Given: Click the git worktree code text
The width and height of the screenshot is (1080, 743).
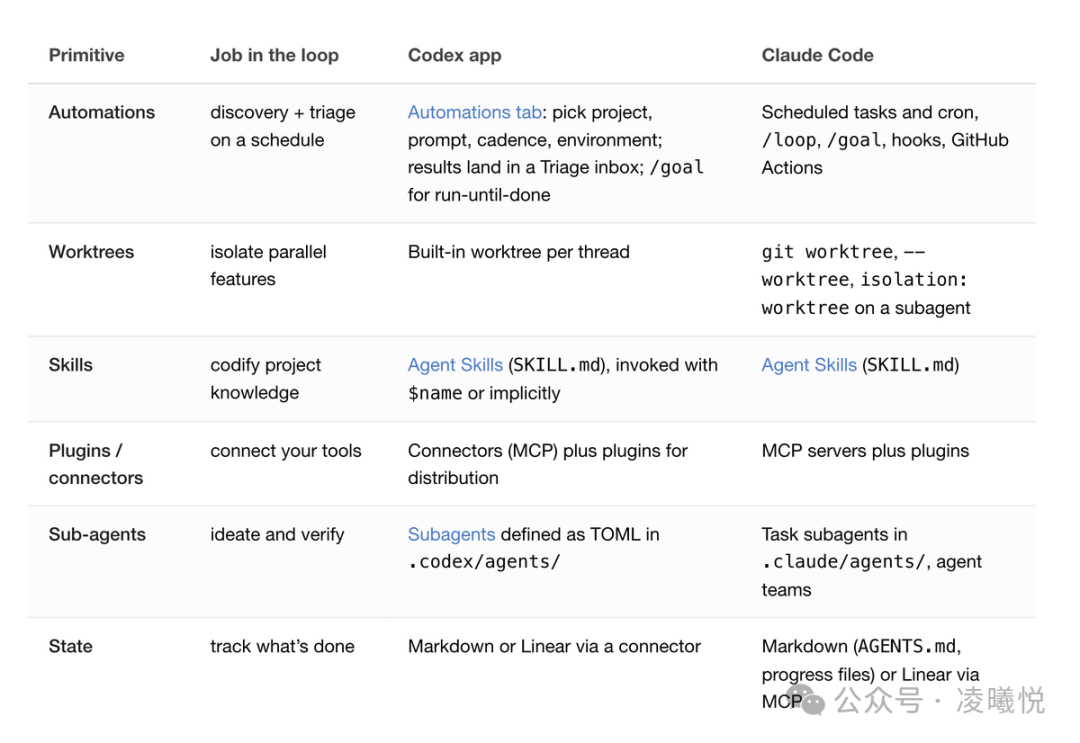Looking at the screenshot, I should click(828, 252).
